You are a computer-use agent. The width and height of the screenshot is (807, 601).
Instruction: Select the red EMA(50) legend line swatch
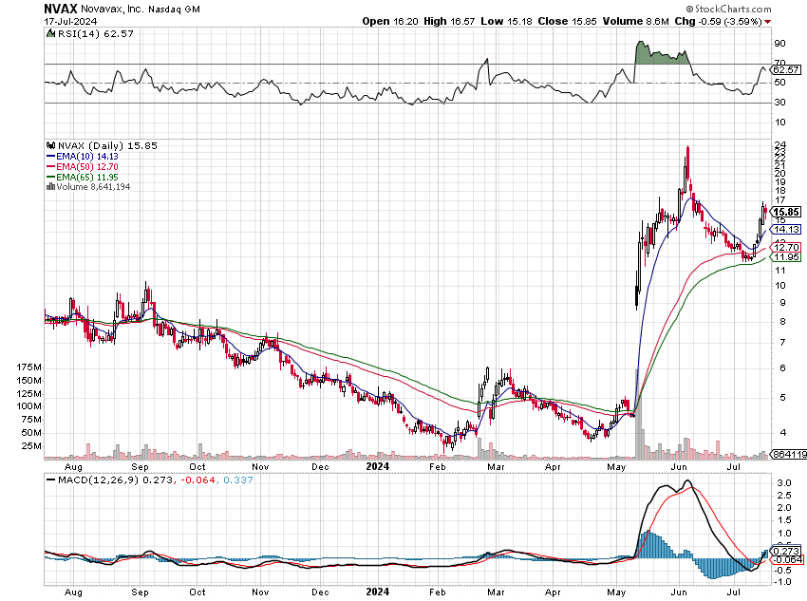50,167
